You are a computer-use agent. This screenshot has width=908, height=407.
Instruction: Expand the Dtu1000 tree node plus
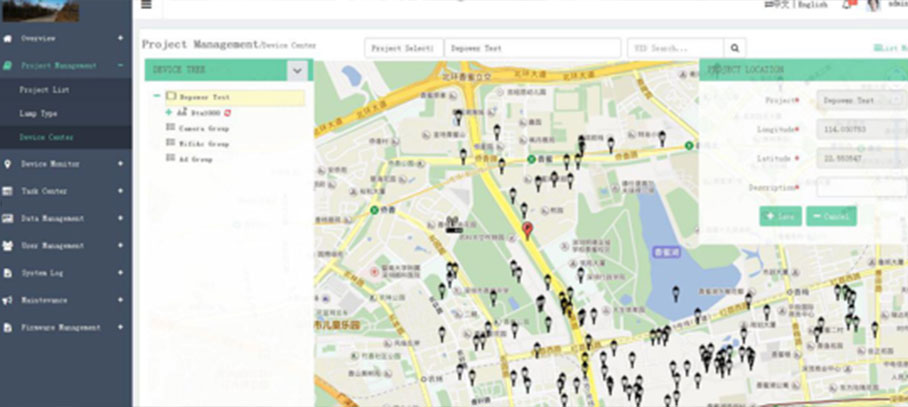click(169, 112)
